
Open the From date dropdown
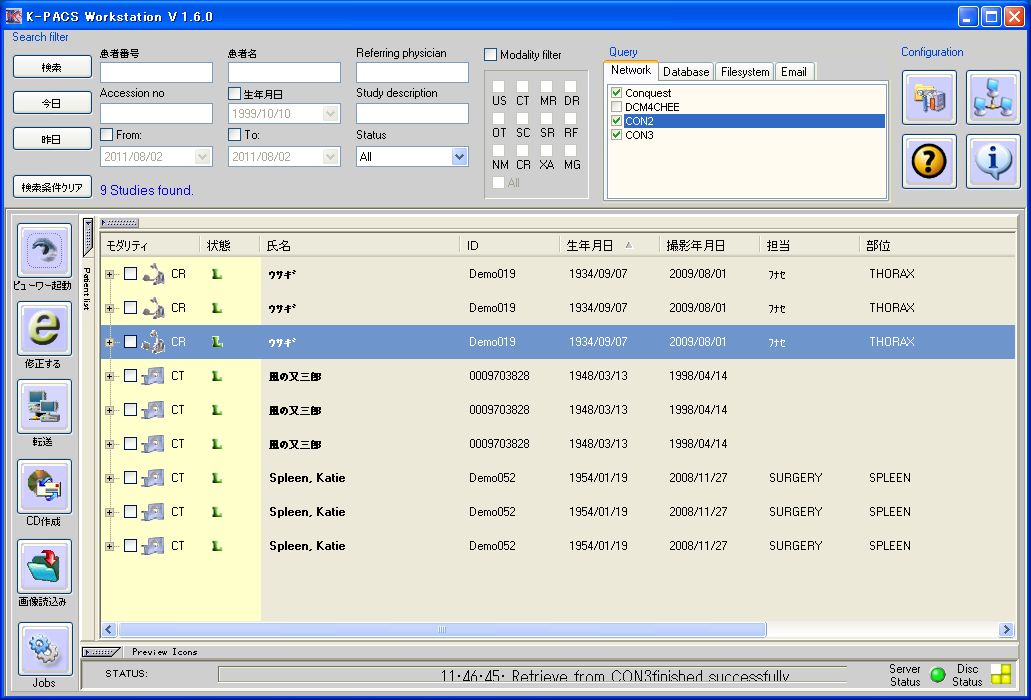[203, 156]
